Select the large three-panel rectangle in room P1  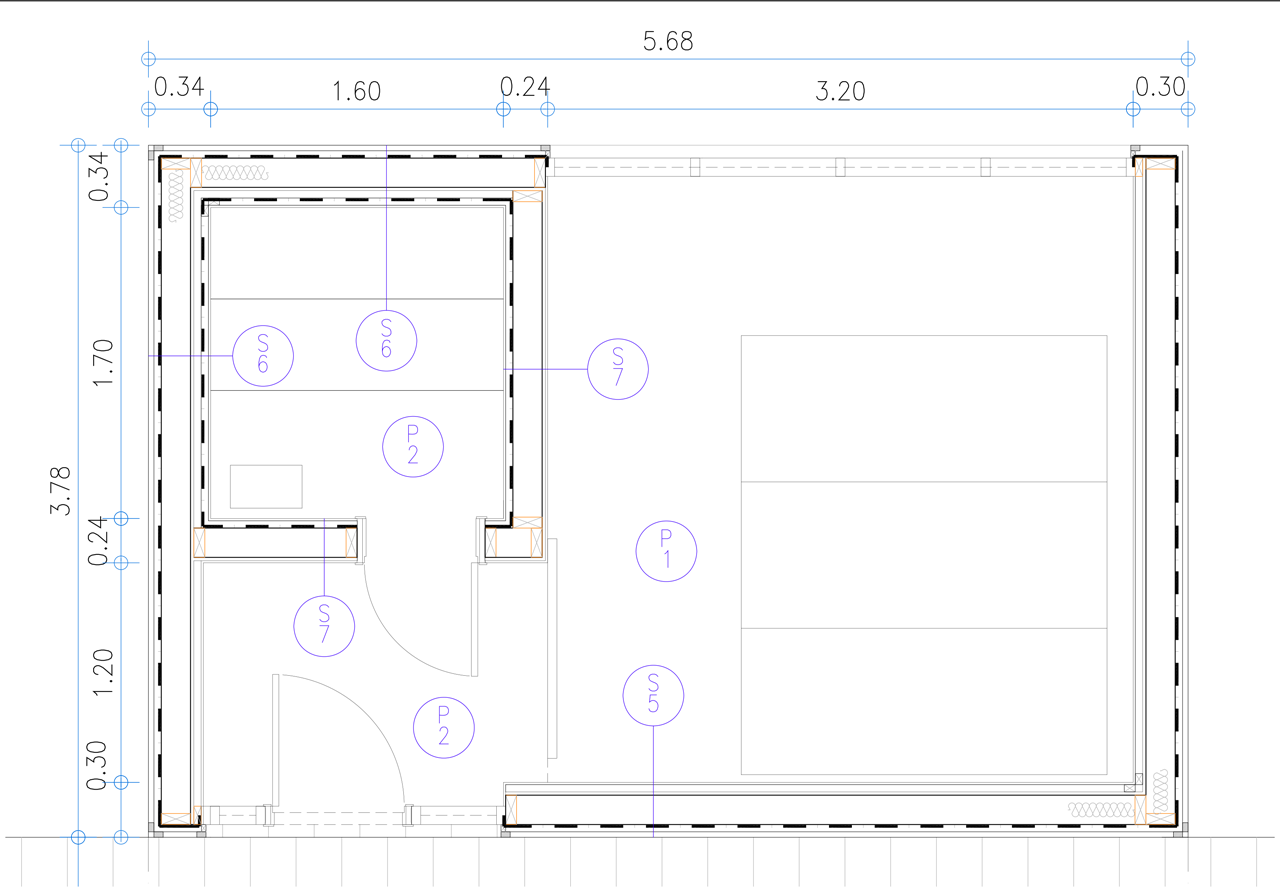(923, 555)
